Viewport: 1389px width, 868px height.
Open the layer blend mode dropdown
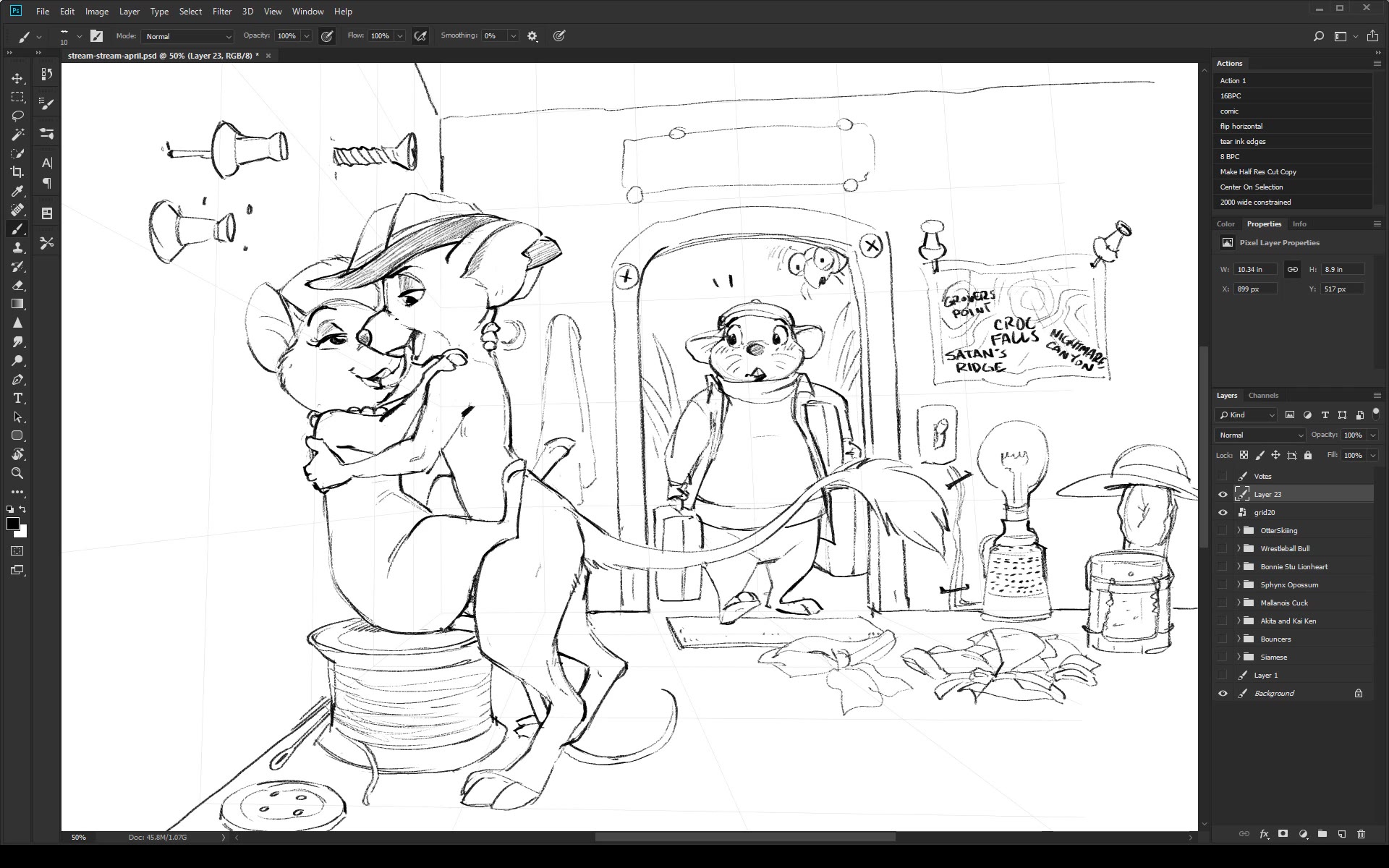click(x=1260, y=435)
